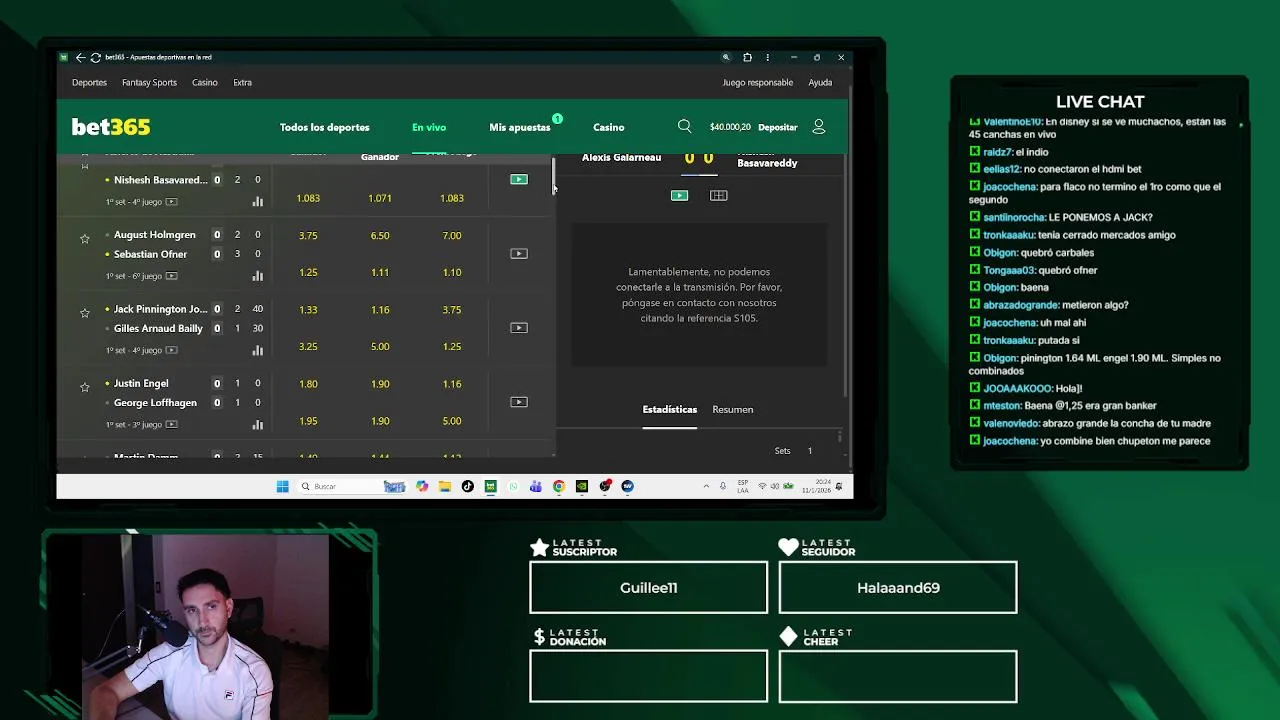
Task: Select the green live video icon in match panel
Action: (x=679, y=195)
